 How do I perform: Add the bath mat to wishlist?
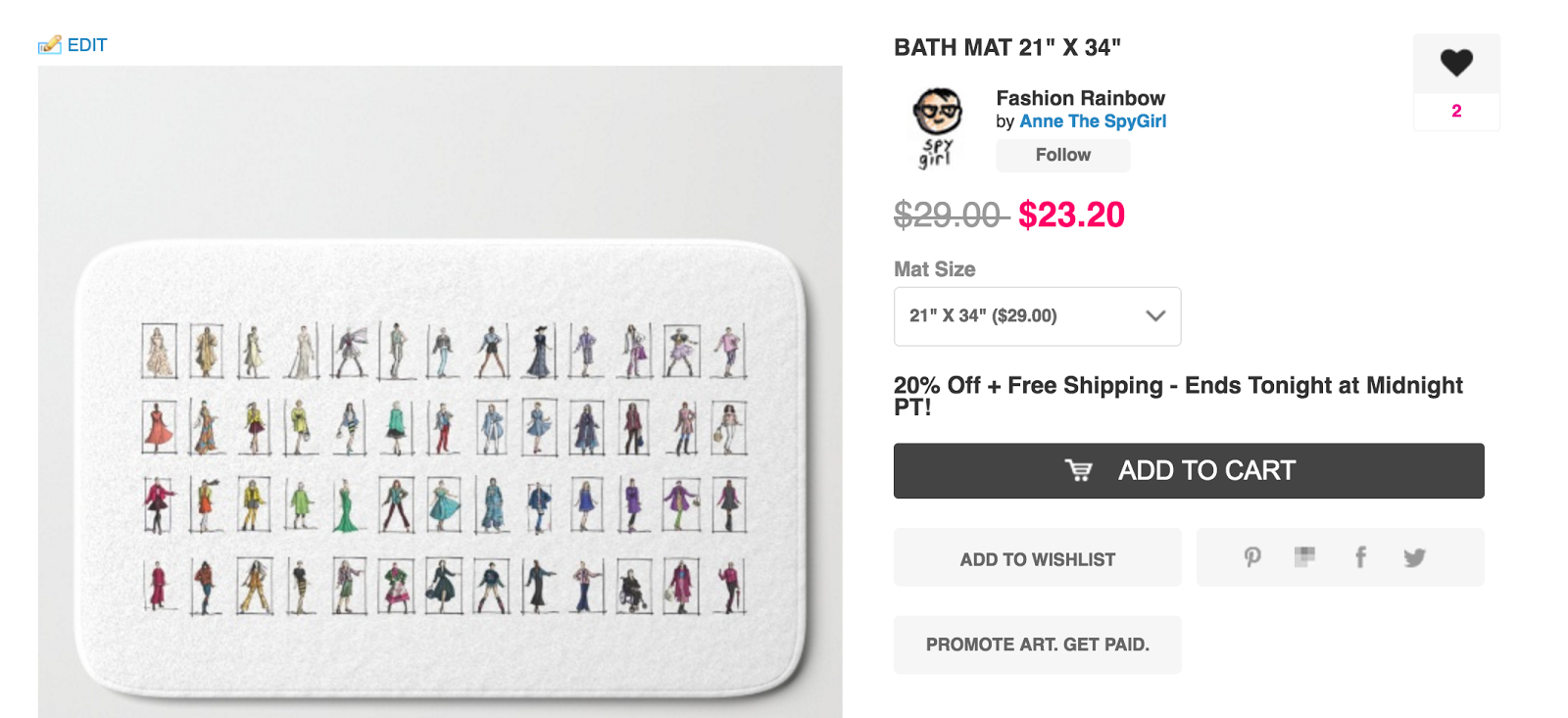pyautogui.click(x=1037, y=558)
